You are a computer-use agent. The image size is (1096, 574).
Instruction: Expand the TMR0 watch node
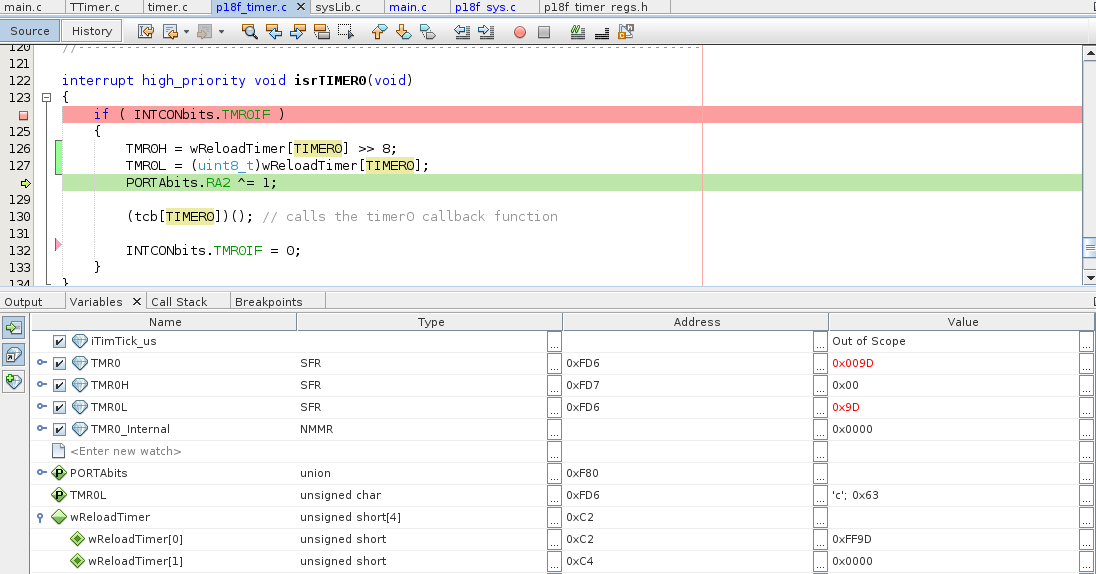click(x=41, y=363)
